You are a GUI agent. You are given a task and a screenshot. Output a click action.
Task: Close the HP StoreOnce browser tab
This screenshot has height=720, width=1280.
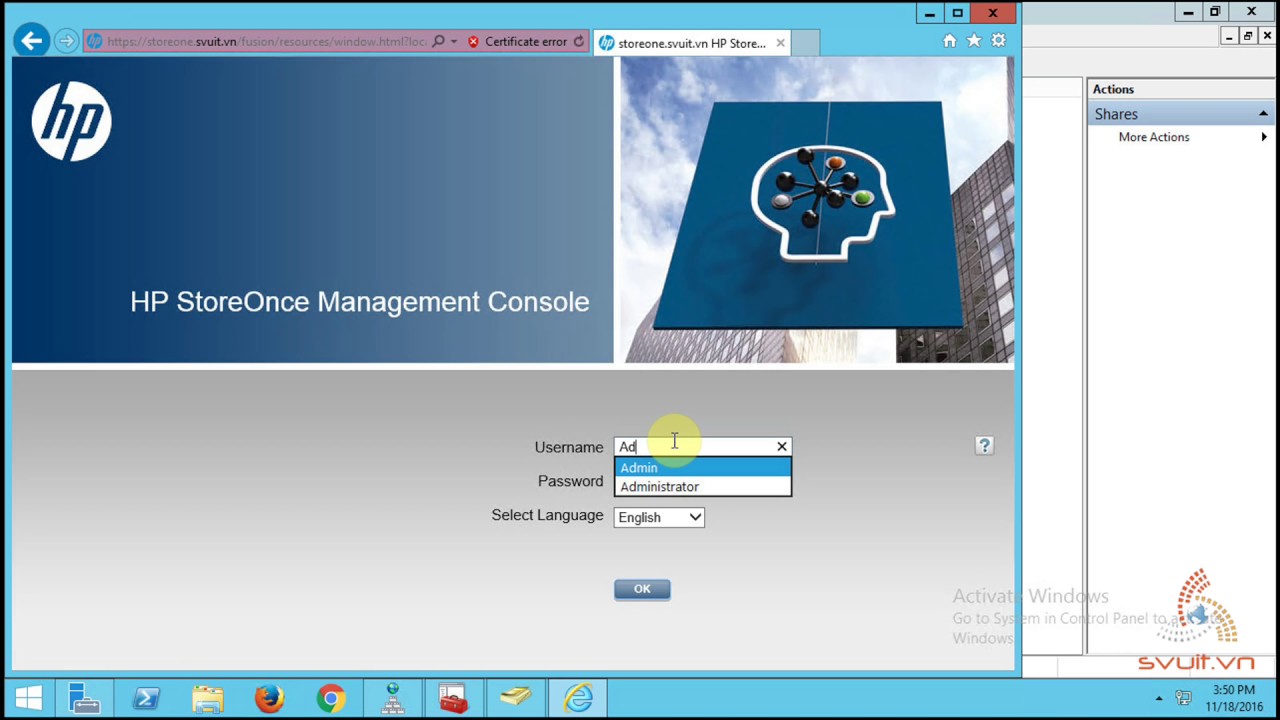pos(780,43)
